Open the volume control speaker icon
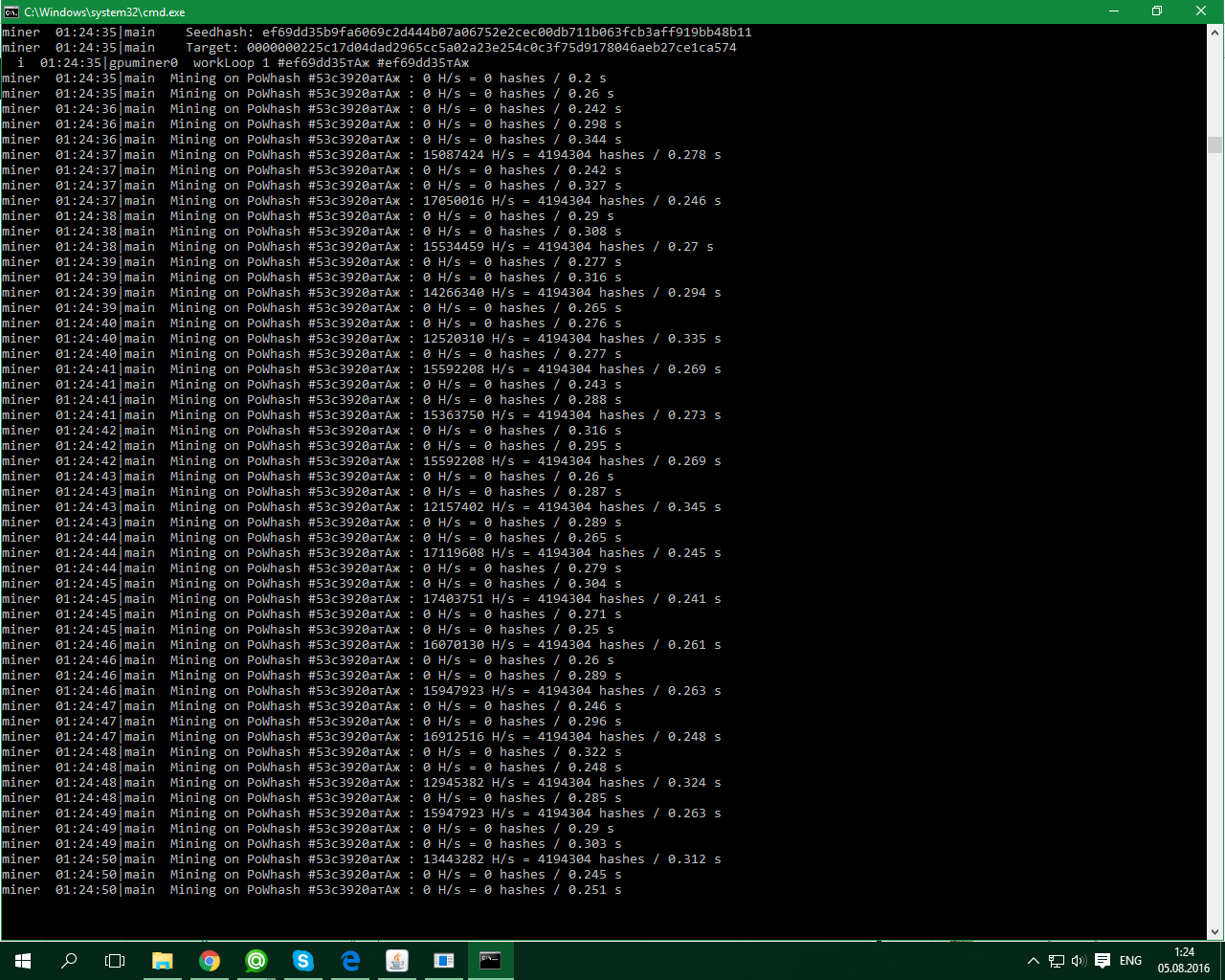1225x980 pixels. coord(1079,961)
